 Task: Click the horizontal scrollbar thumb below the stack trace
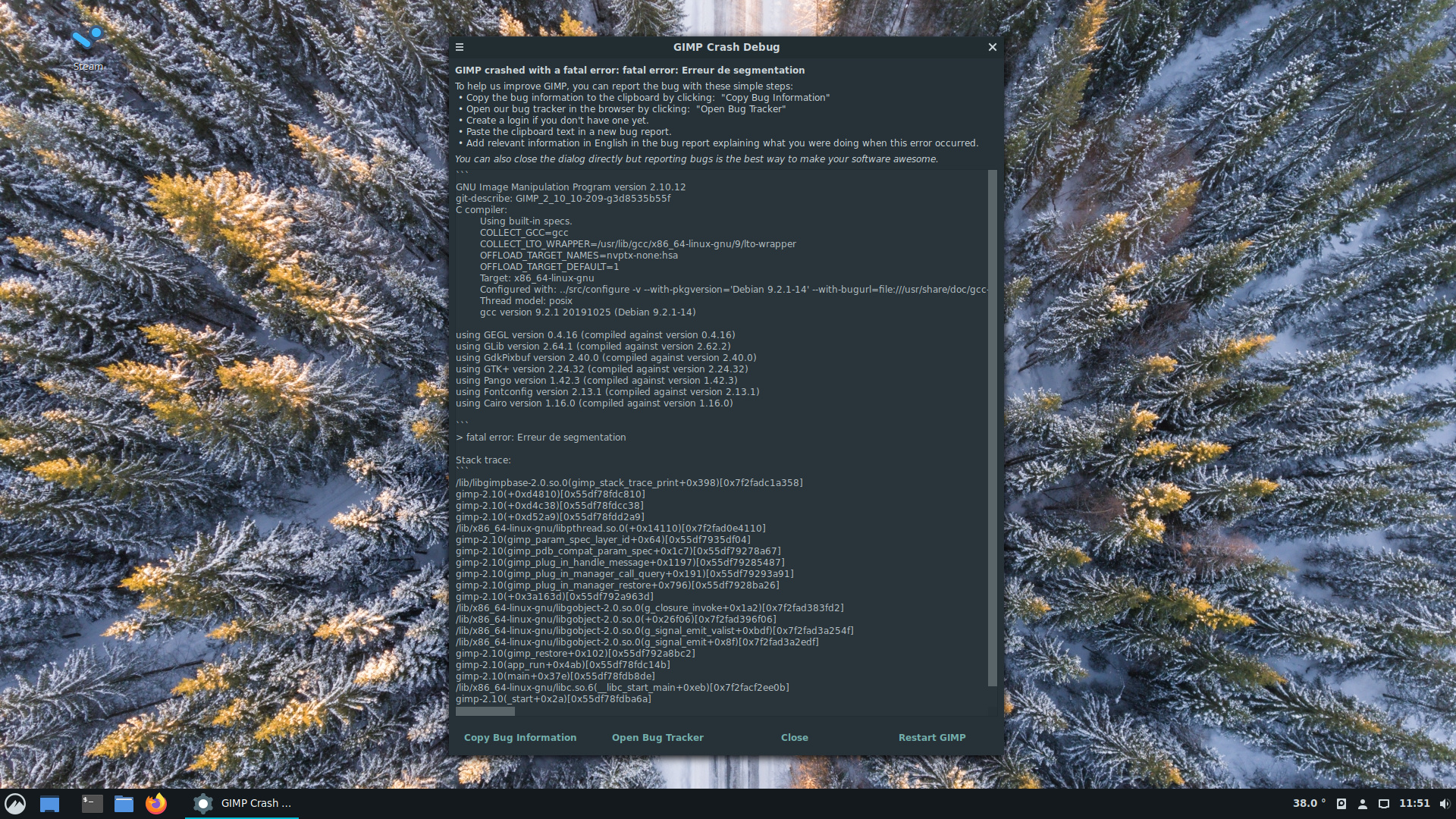coord(485,711)
